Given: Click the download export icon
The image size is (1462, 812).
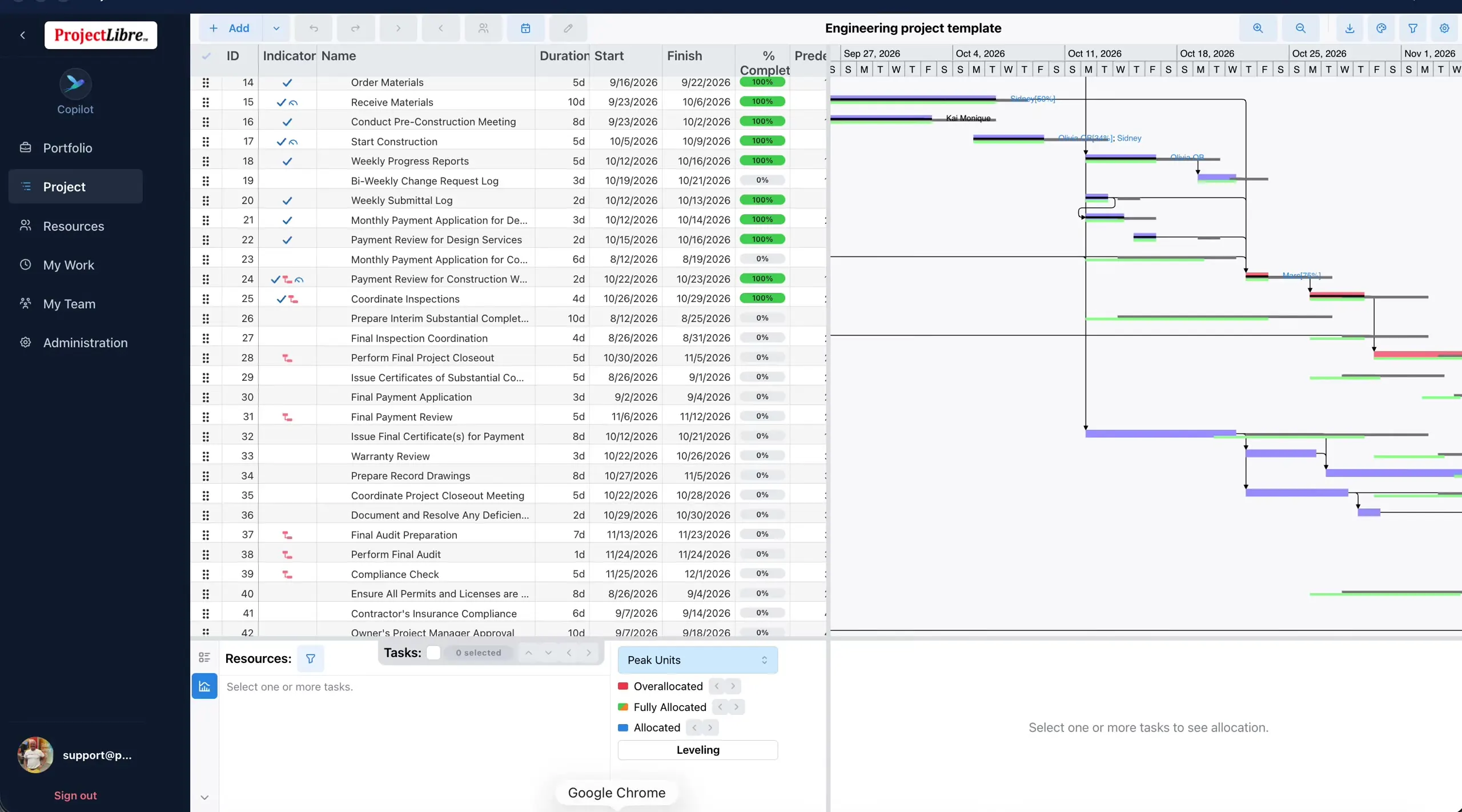Looking at the screenshot, I should coord(1349,28).
